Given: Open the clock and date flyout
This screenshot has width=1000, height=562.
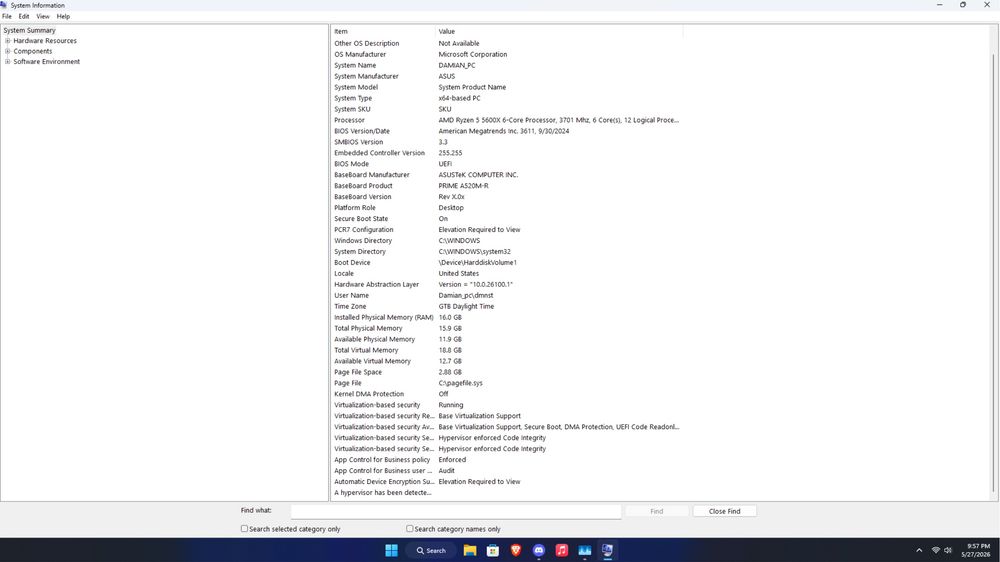Looking at the screenshot, I should 978,551.
